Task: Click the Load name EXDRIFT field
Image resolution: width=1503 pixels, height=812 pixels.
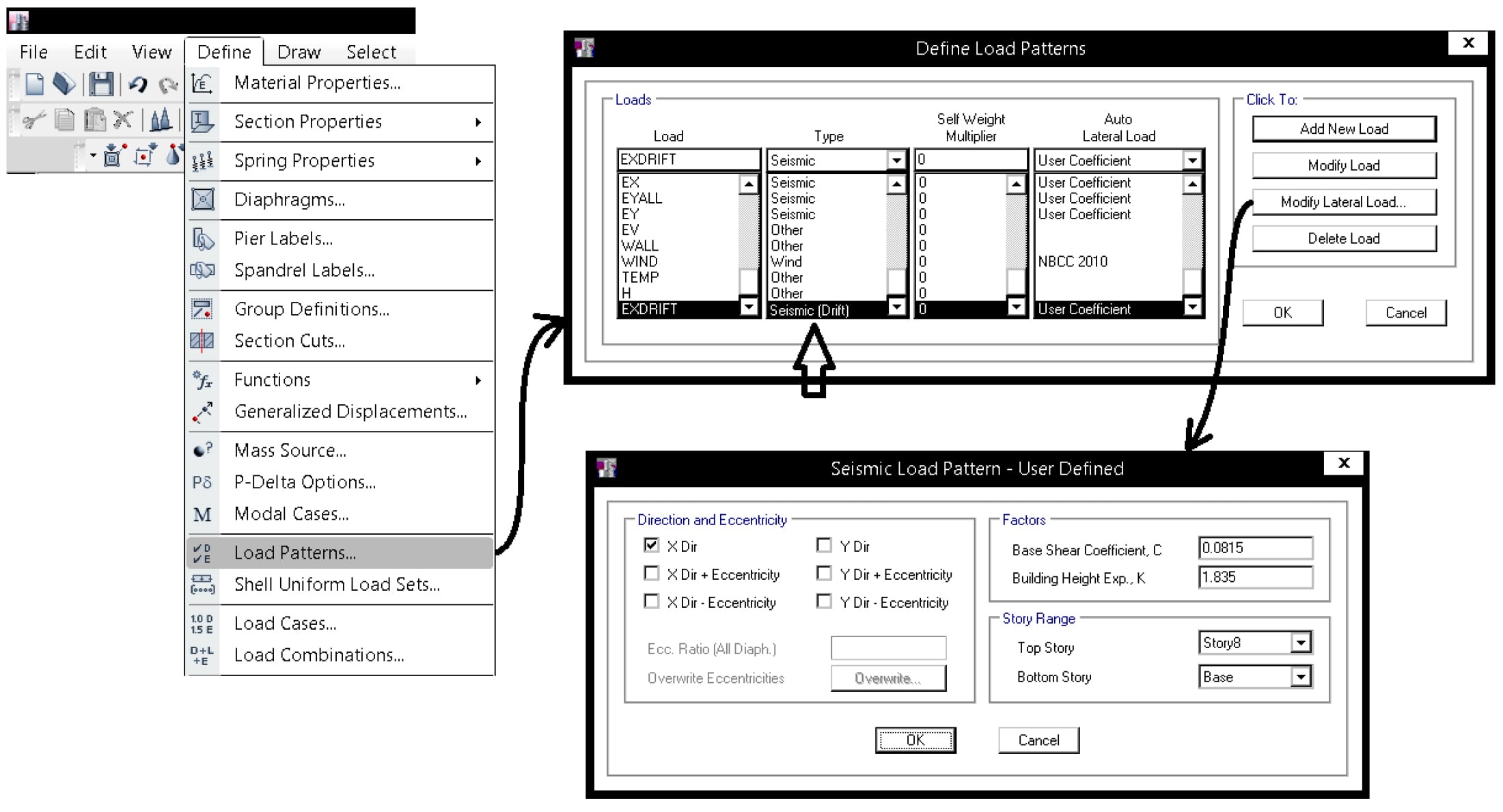Action: 688,160
